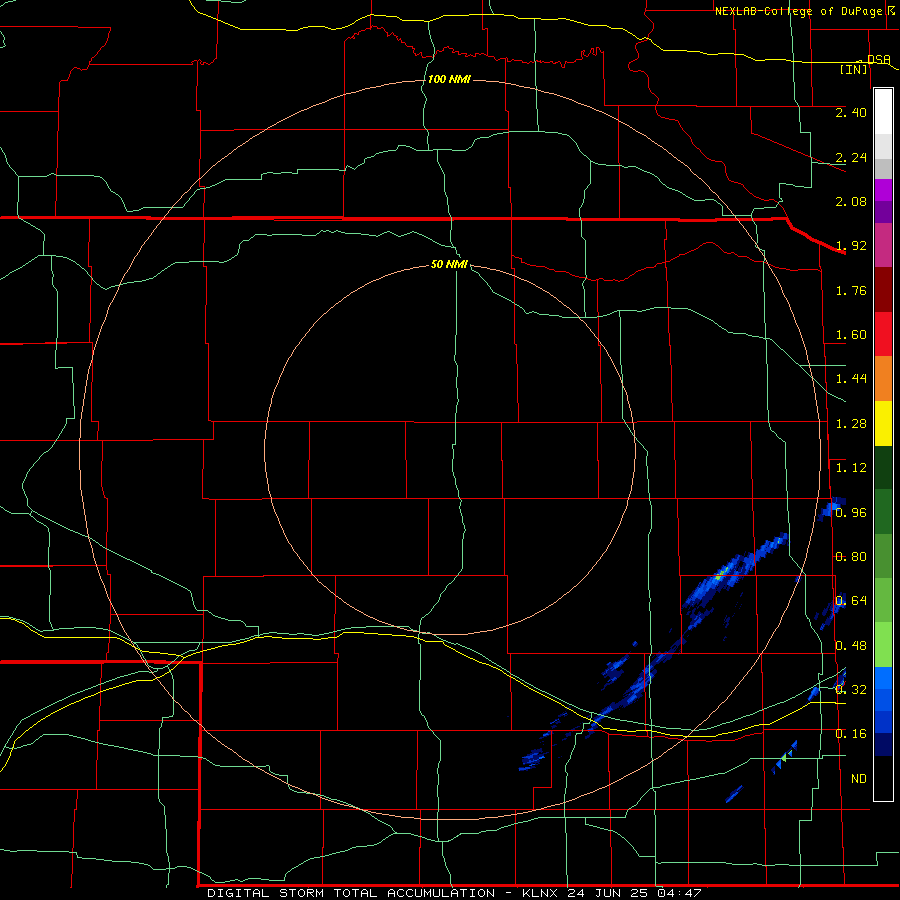
Task: Click the DSA product label
Action: [x=879, y=59]
